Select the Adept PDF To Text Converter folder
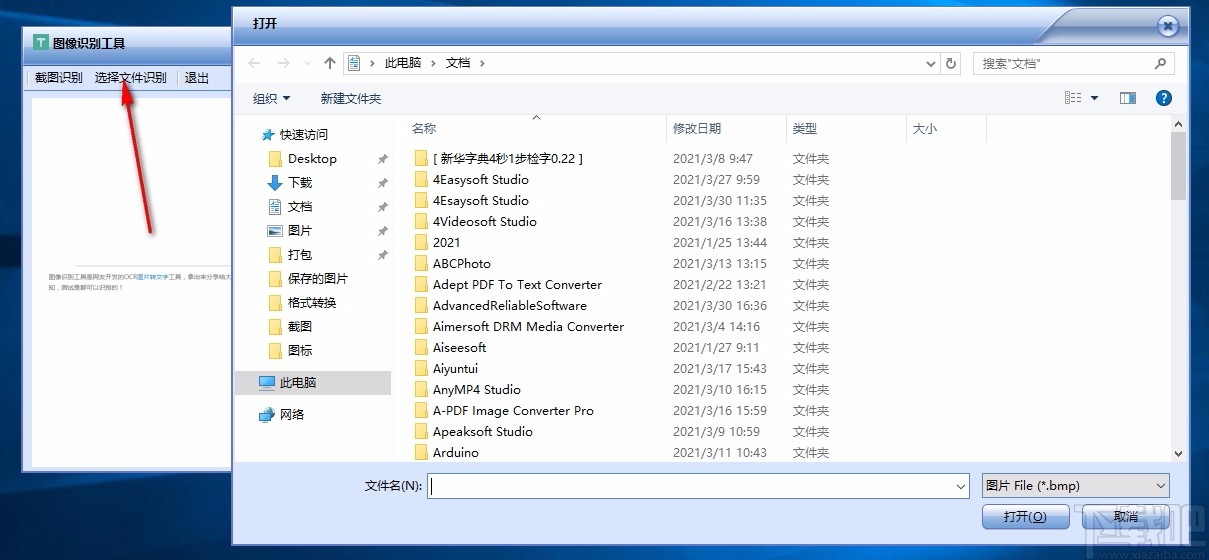This screenshot has width=1209, height=560. (x=517, y=285)
